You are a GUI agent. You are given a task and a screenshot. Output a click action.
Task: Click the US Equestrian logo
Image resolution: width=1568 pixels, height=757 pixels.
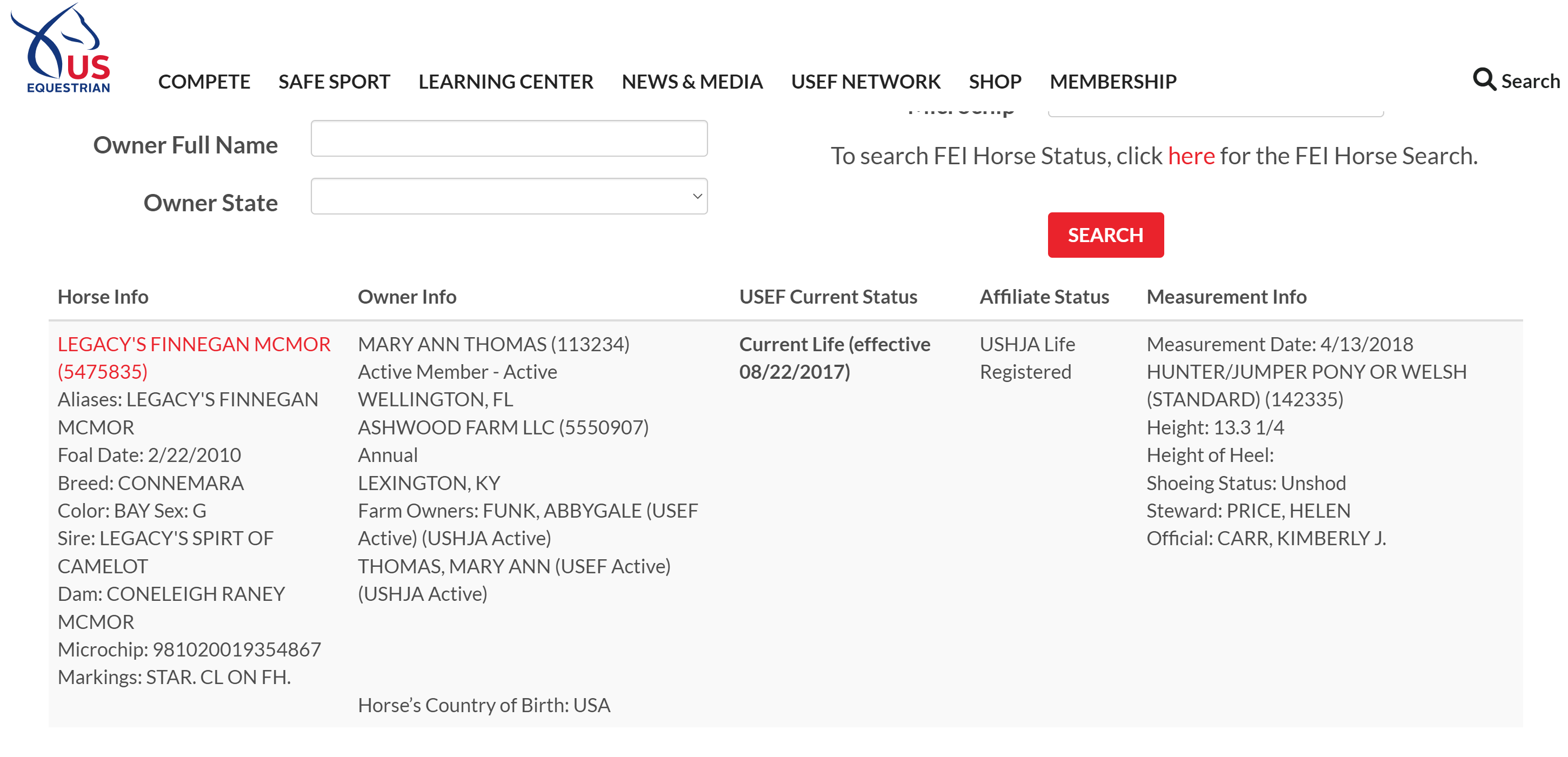pos(61,49)
